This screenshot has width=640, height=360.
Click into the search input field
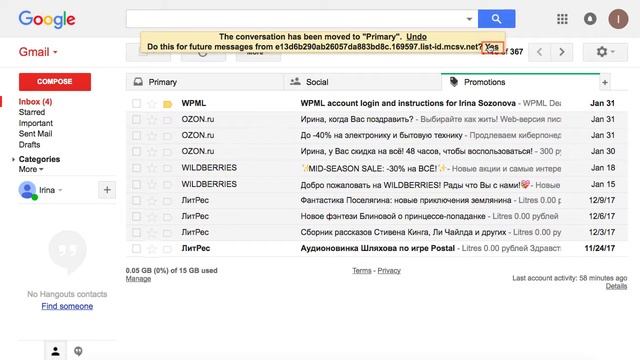pos(296,19)
